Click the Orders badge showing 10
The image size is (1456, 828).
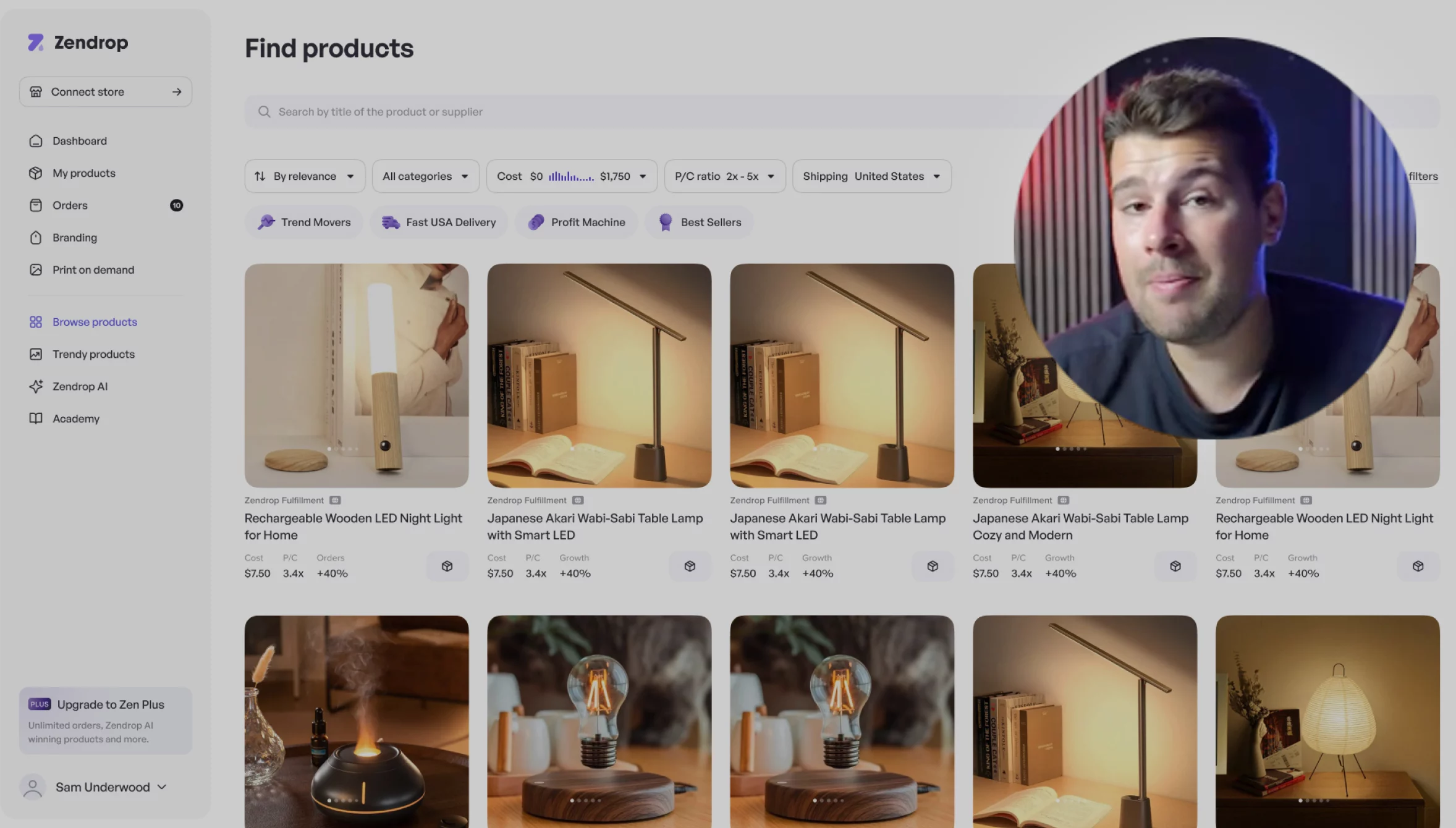176,205
